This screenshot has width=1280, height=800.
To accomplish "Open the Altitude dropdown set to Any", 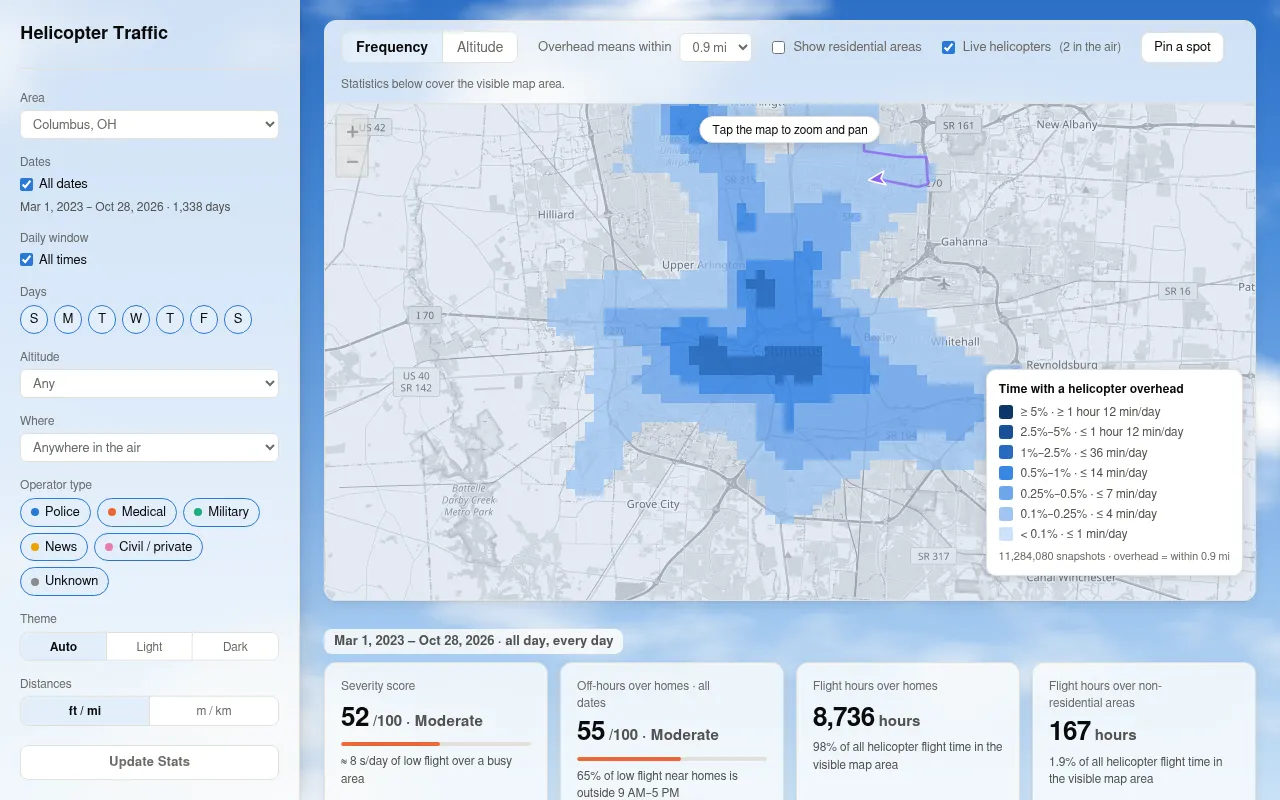I will tap(149, 384).
